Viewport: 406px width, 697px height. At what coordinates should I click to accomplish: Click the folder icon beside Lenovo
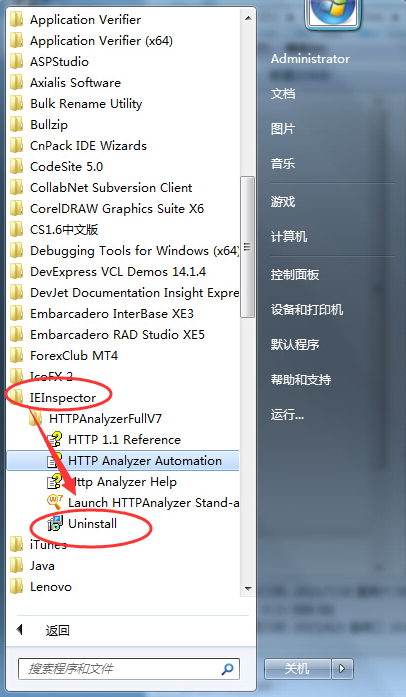click(17, 586)
